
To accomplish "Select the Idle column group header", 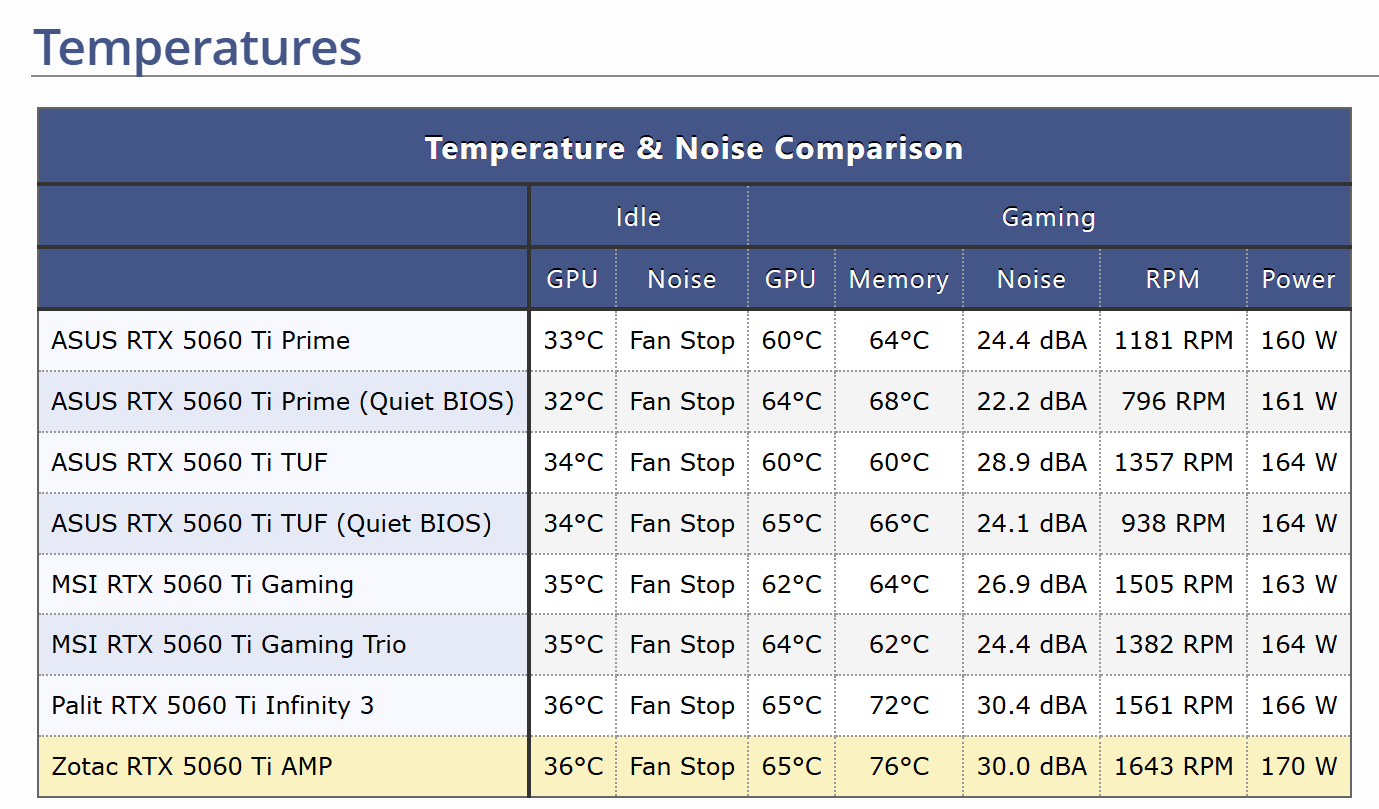I will (x=638, y=217).
